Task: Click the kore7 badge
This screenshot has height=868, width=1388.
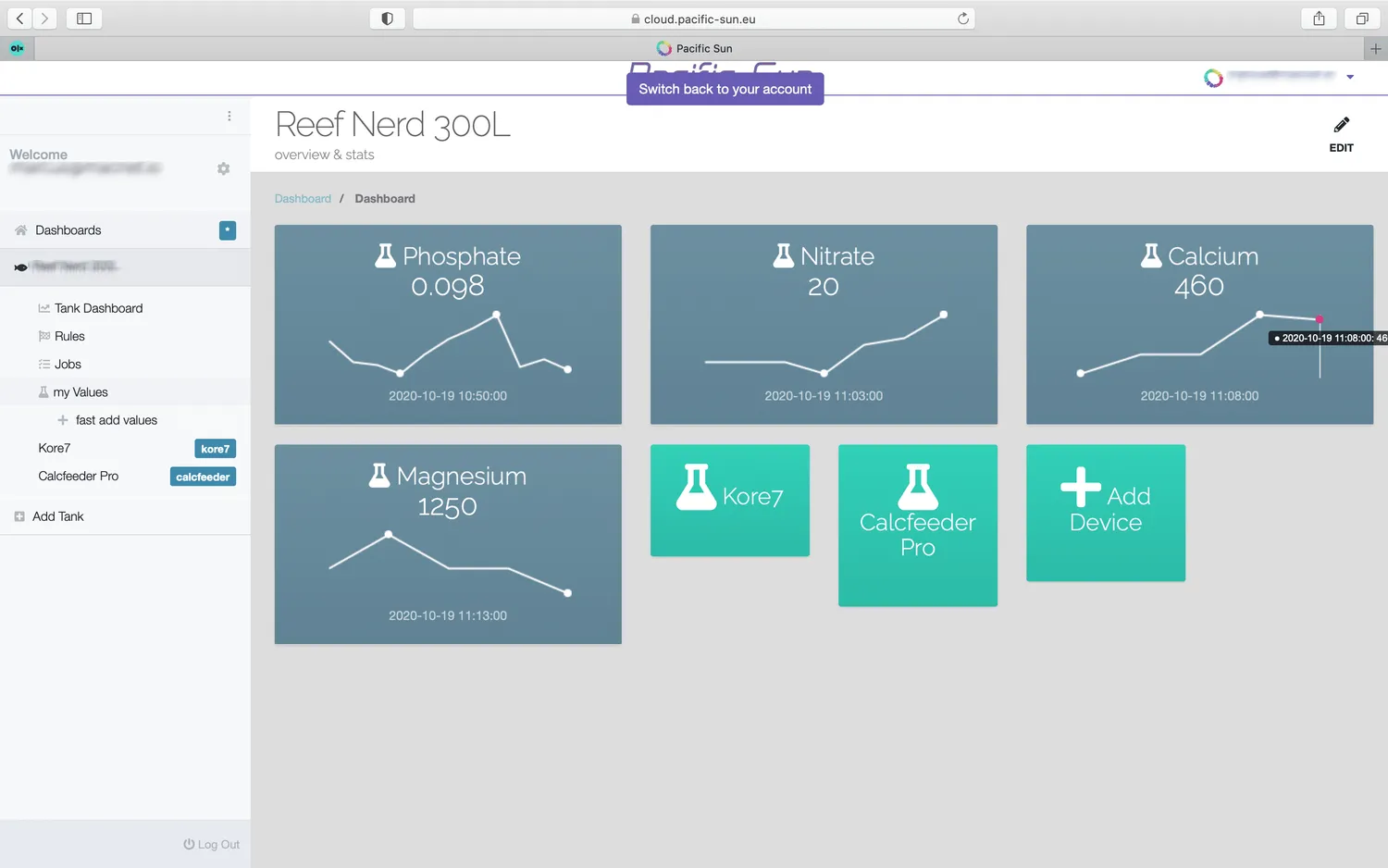Action: pos(216,449)
